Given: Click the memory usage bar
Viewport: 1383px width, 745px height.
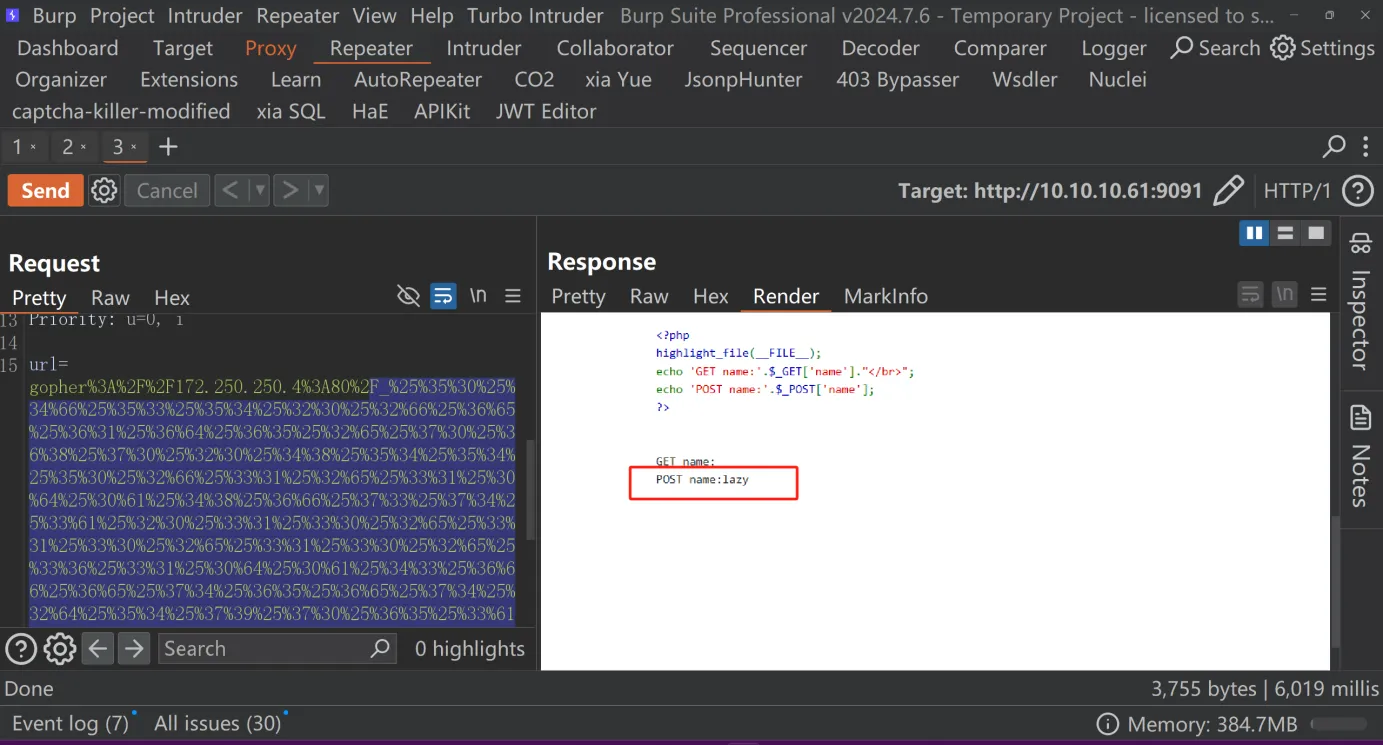Looking at the screenshot, I should (x=1338, y=724).
